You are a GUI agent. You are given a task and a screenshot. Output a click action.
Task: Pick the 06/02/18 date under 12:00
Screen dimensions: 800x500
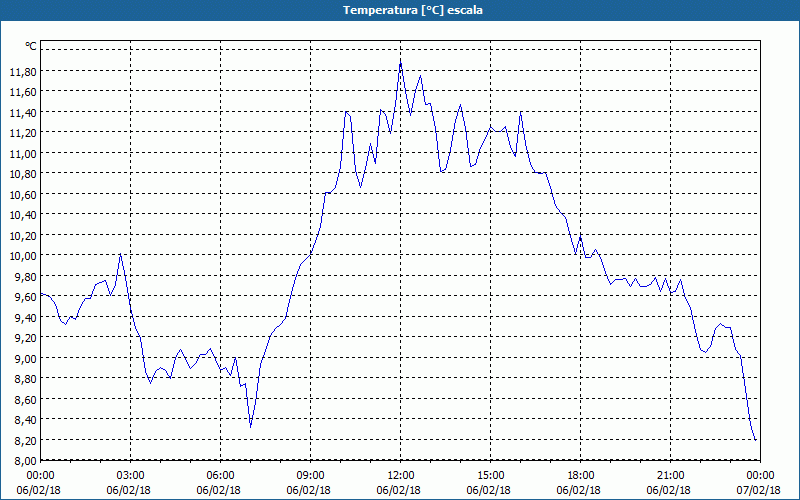[x=398, y=490]
